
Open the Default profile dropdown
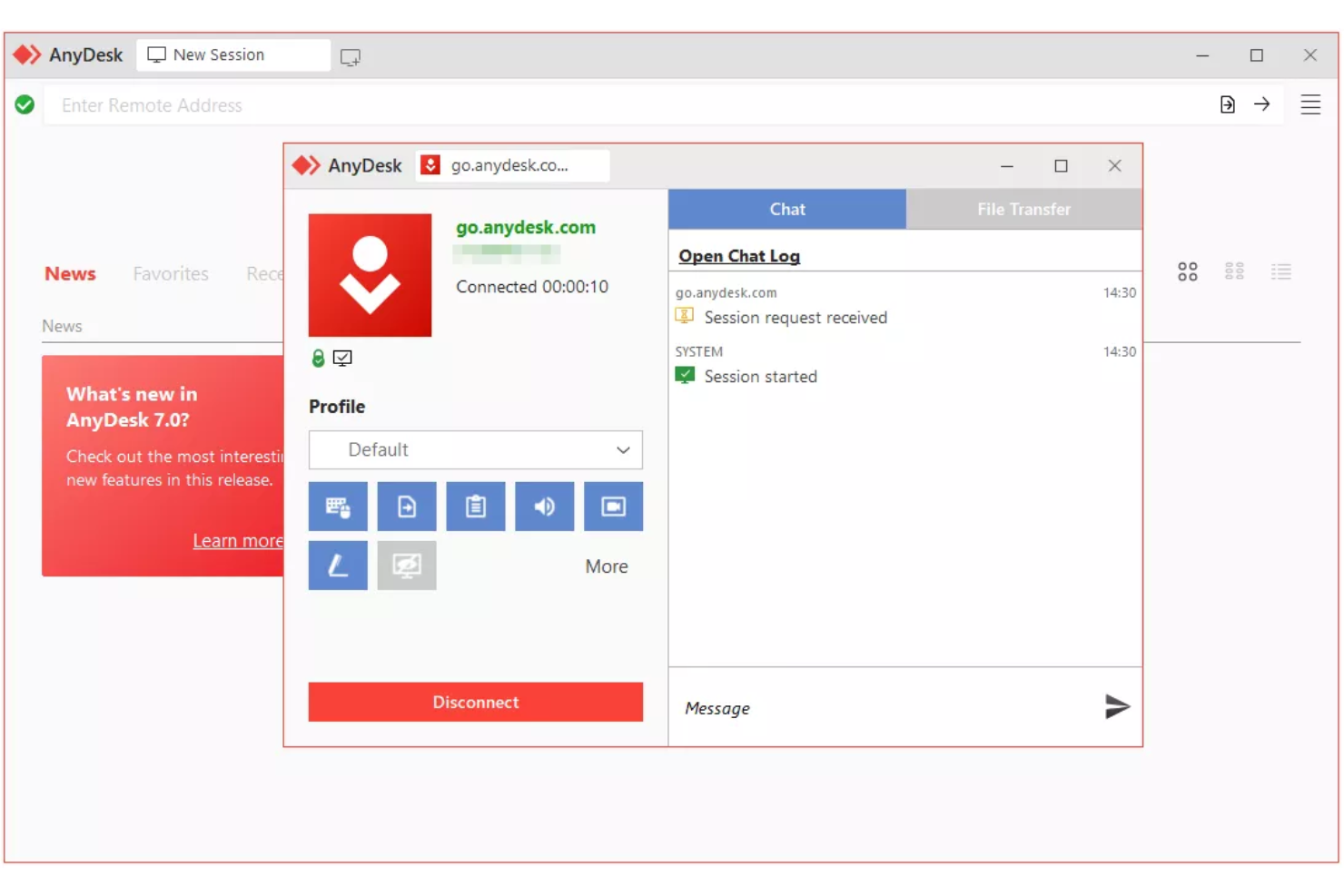click(476, 449)
